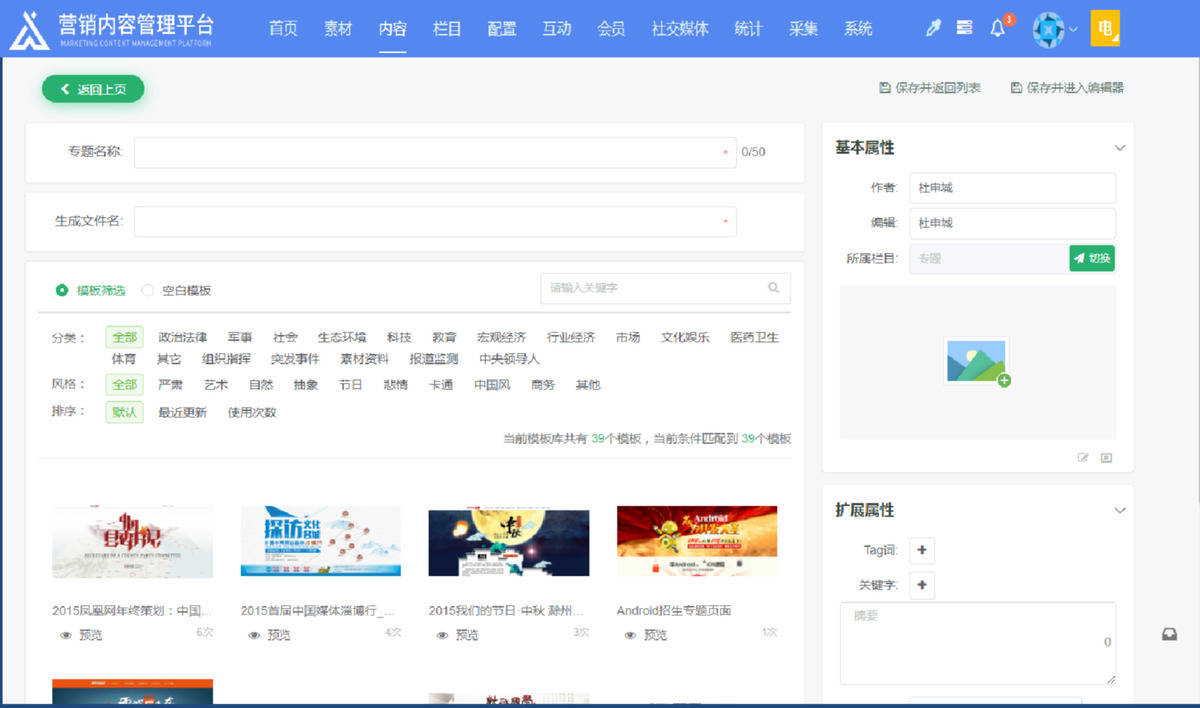The image size is (1200, 708).
Task: Click the pen editing icon in the top bar
Action: tap(932, 28)
